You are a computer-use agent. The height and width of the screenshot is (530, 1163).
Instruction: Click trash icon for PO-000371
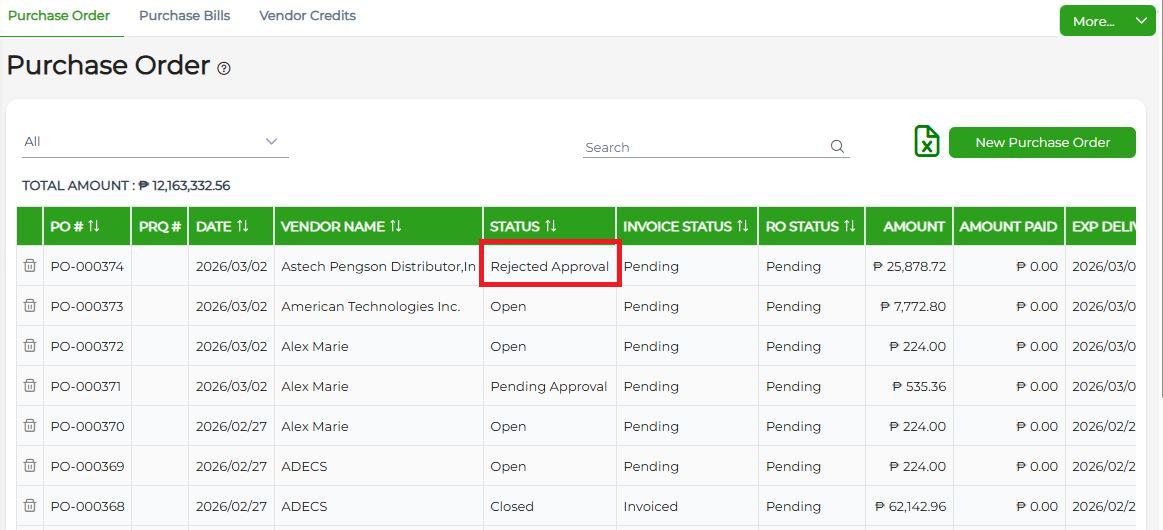[x=30, y=386]
